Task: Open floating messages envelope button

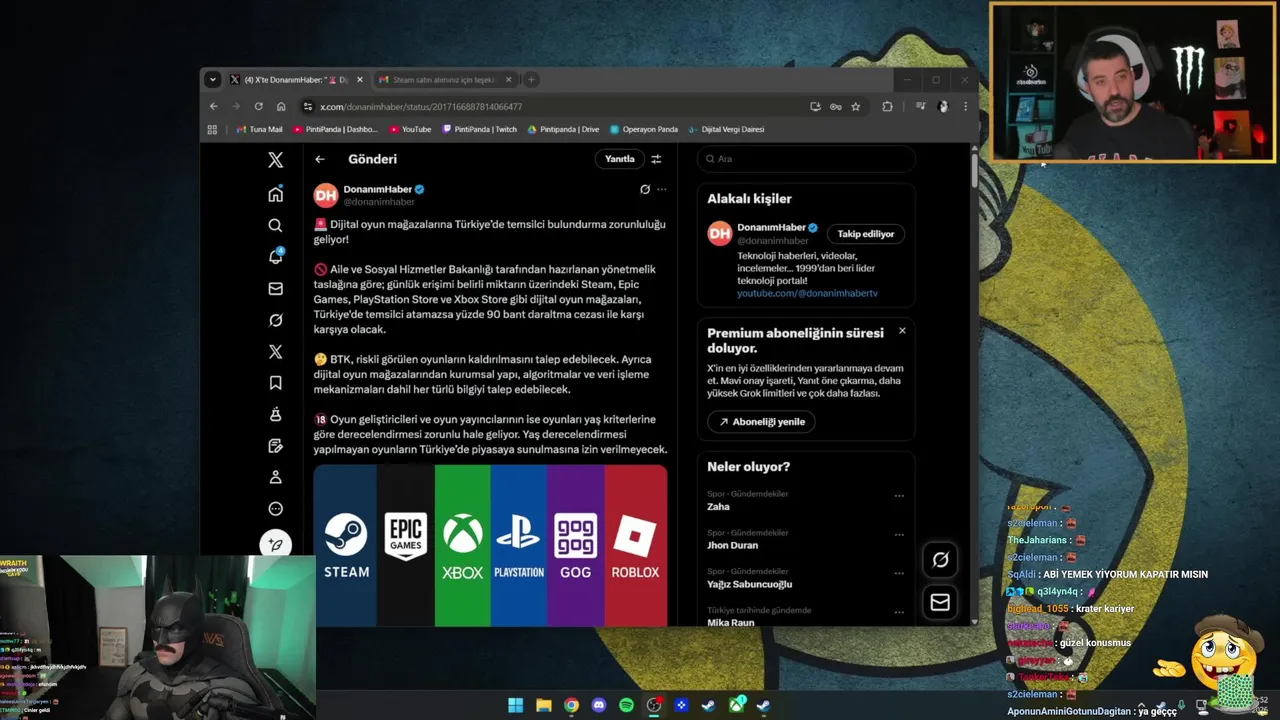Action: (940, 602)
